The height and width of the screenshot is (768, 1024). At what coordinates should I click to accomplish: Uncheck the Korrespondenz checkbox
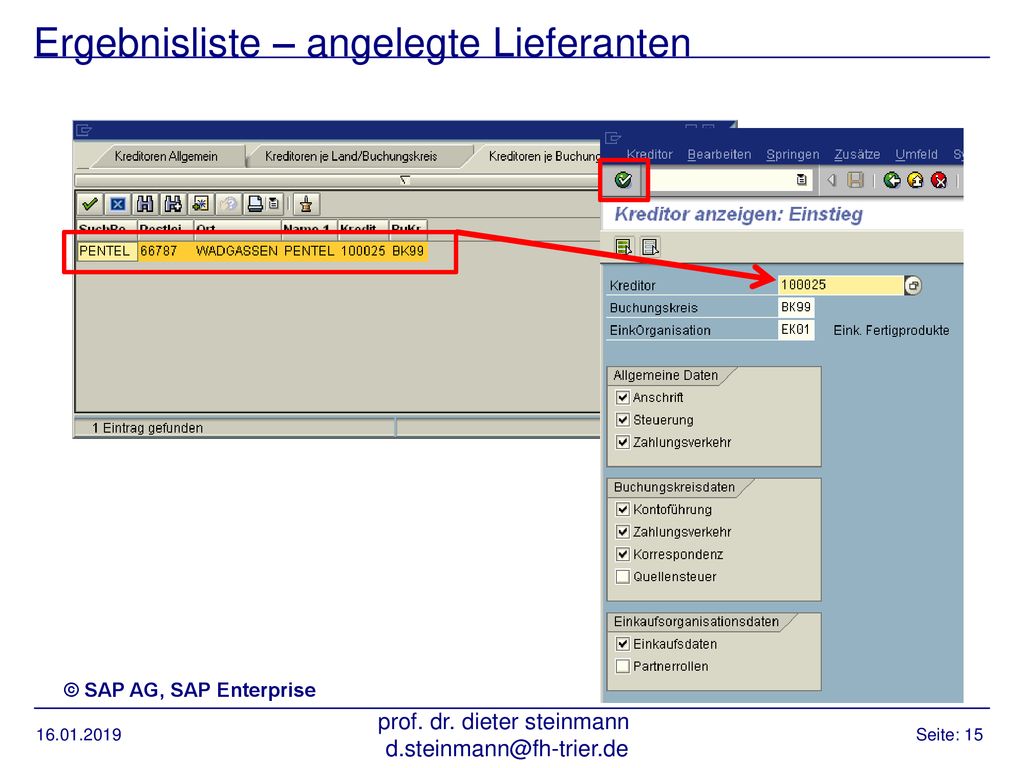click(623, 554)
